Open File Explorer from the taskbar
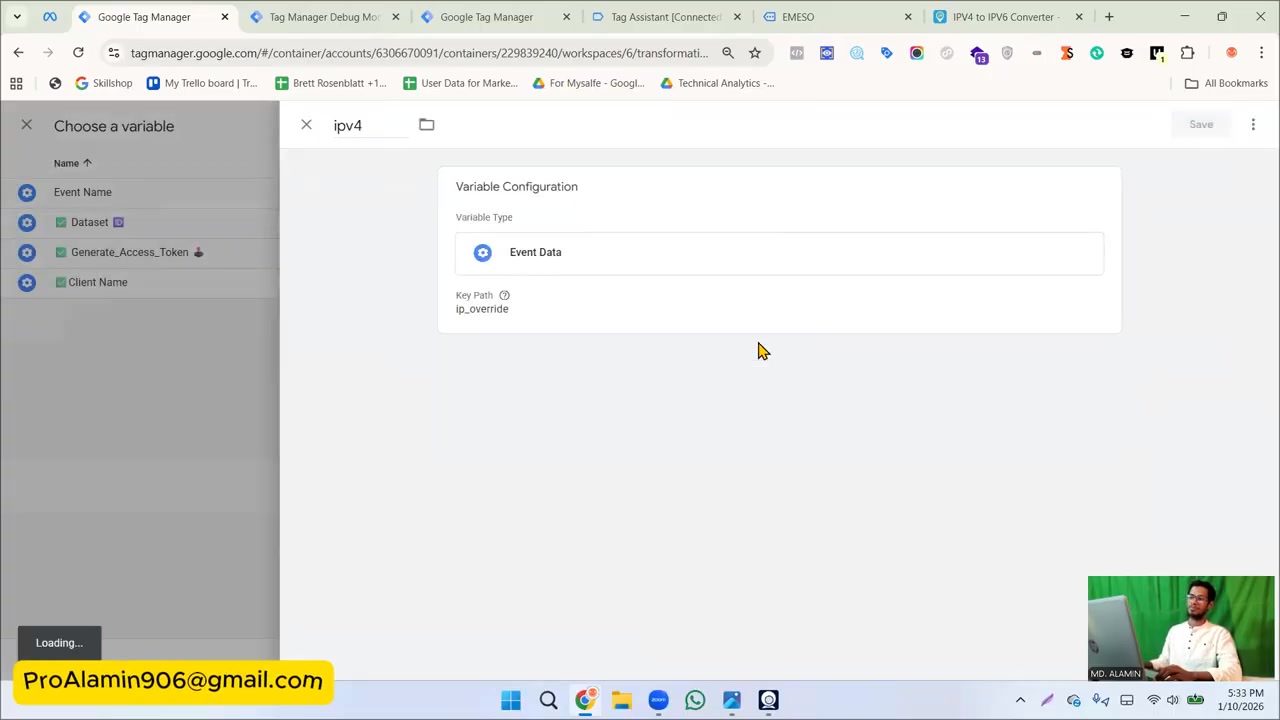This screenshot has width=1280, height=720. [x=622, y=700]
